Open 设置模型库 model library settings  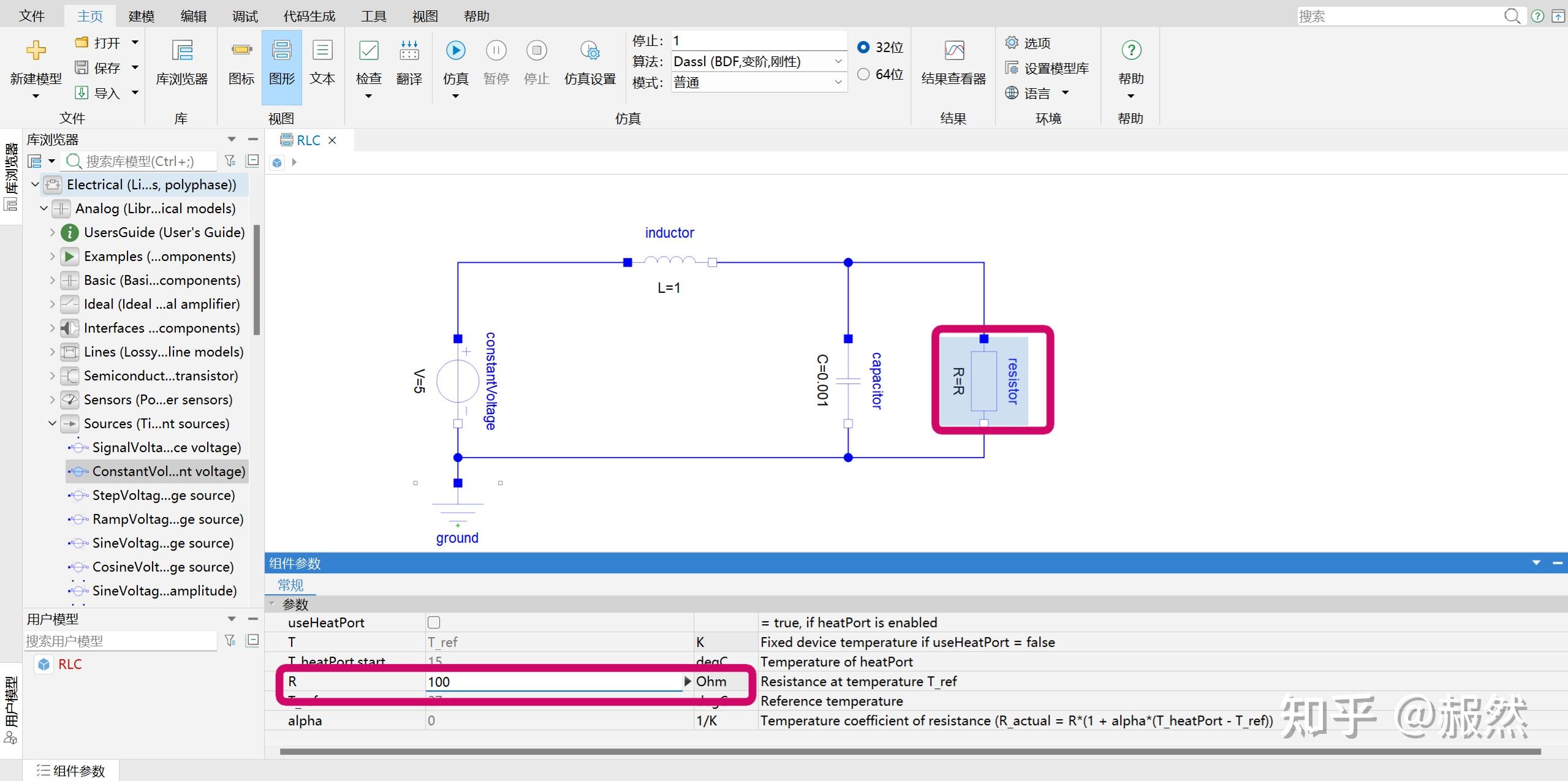(x=1047, y=68)
